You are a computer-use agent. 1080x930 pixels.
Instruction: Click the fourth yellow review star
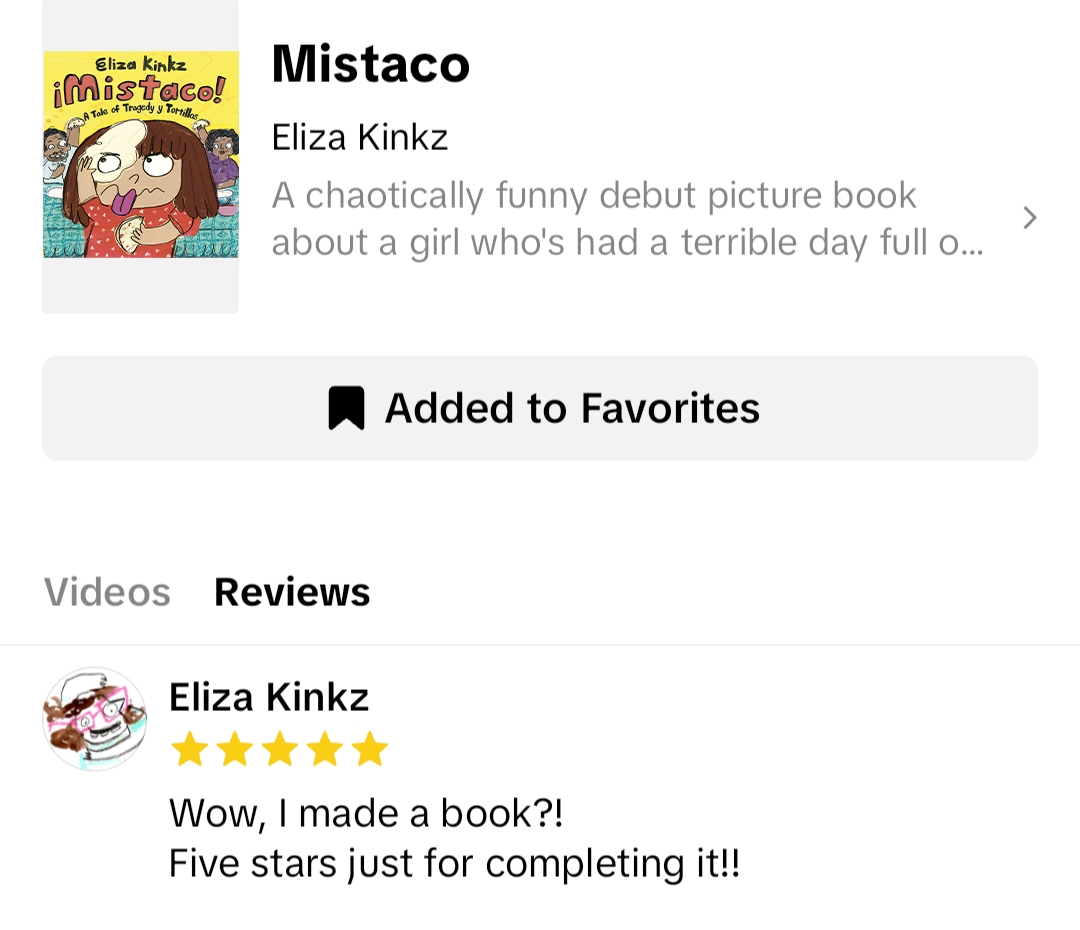point(324,749)
